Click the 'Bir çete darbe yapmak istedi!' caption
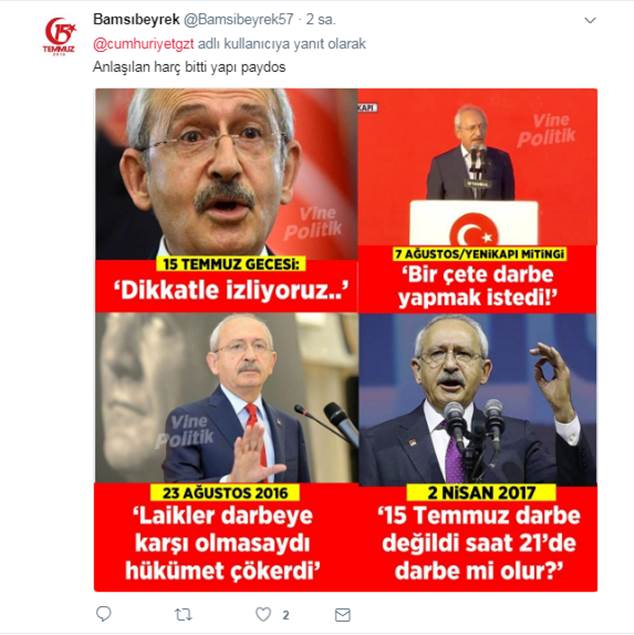 (x=478, y=286)
